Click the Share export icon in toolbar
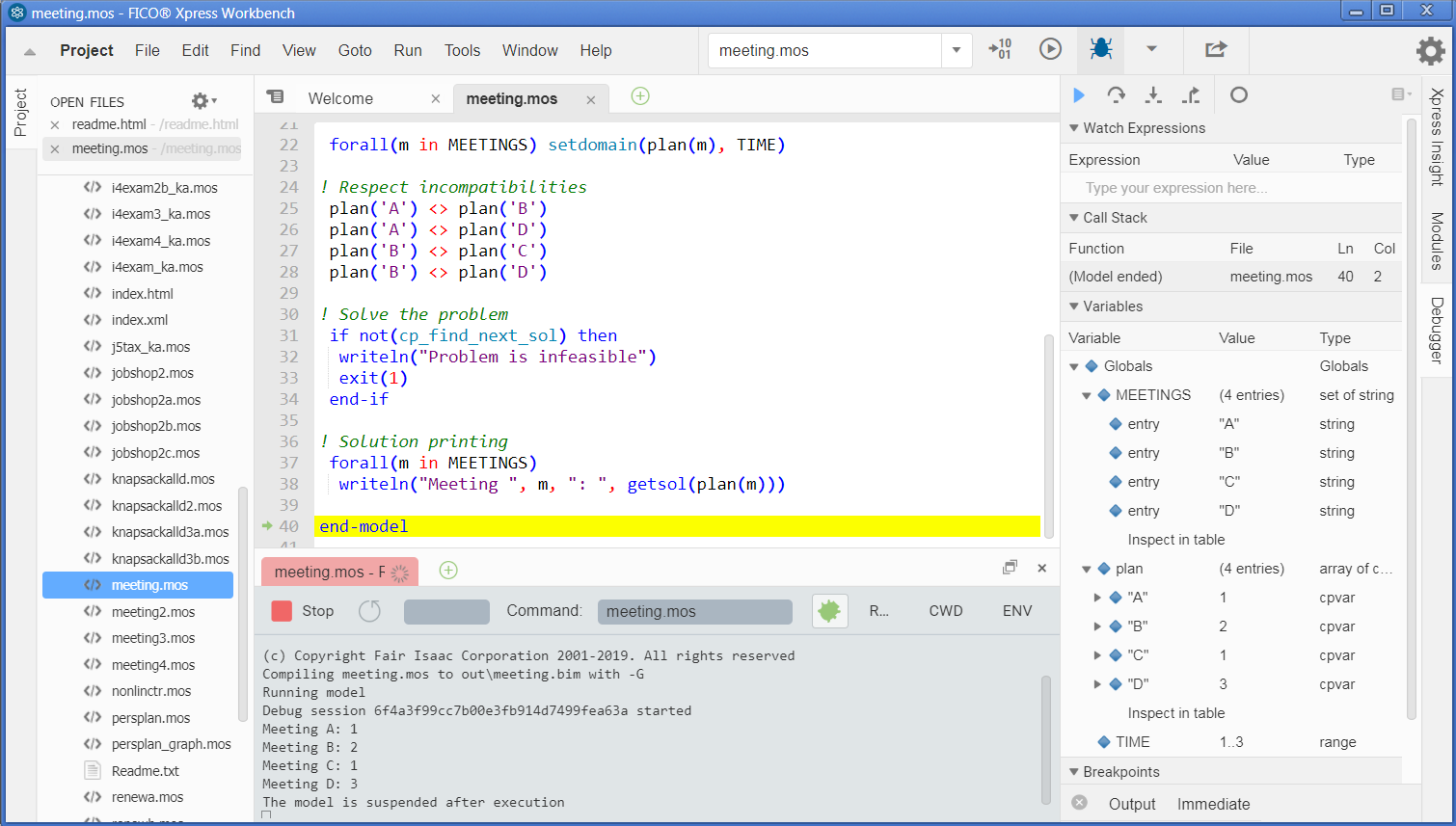 coord(1215,50)
